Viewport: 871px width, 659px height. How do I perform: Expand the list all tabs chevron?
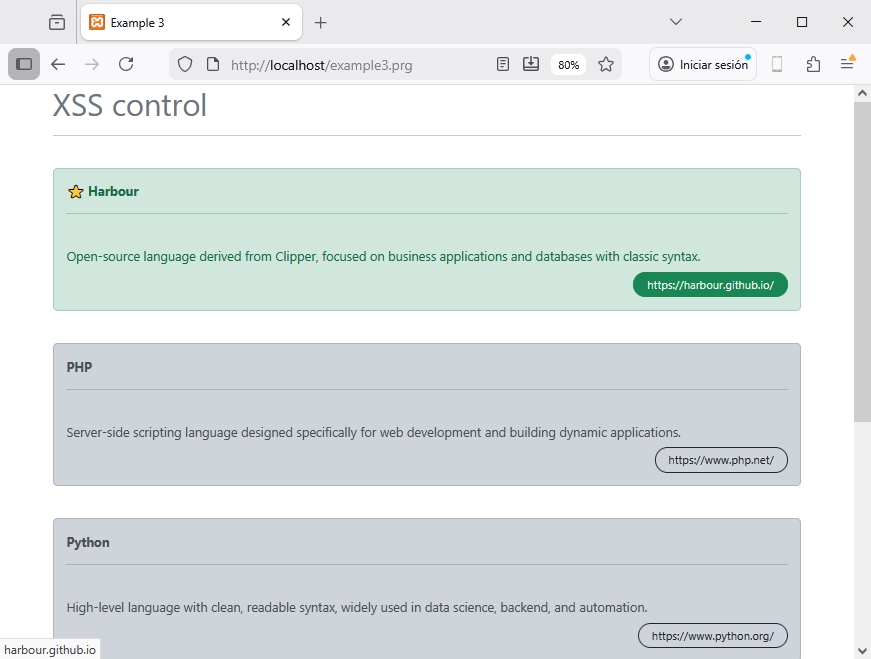(676, 22)
